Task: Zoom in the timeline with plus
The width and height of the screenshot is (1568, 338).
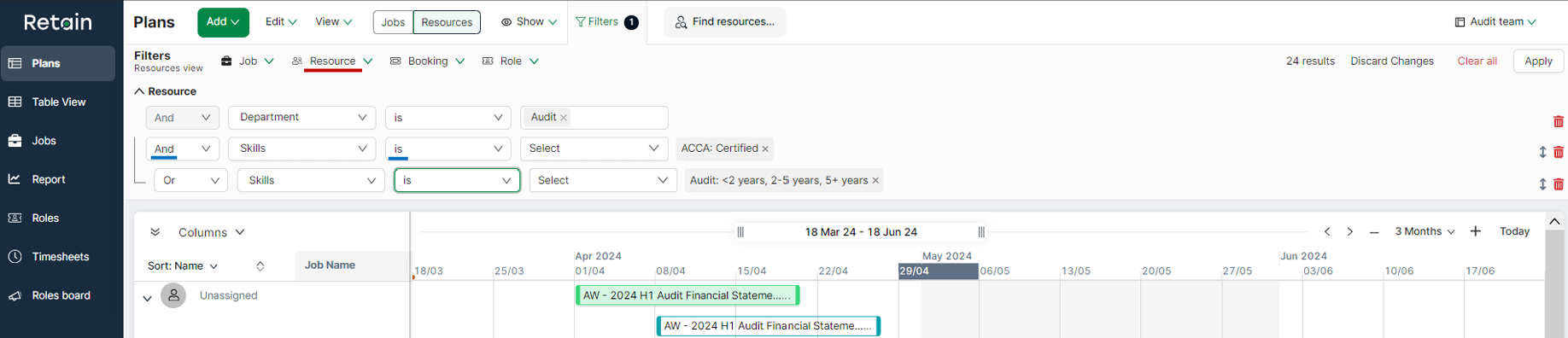Action: coord(1475,231)
